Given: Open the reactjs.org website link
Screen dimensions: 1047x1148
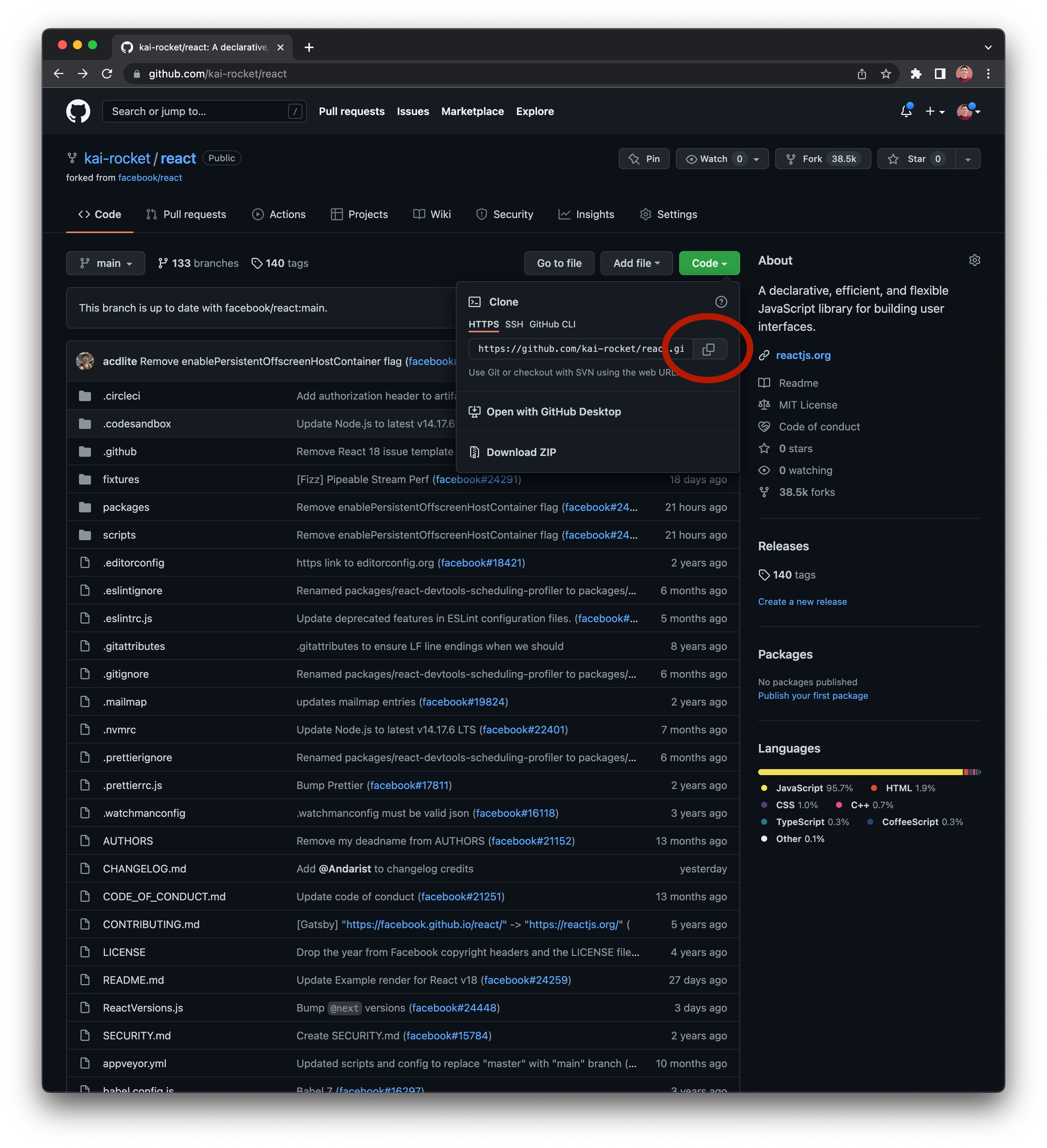Looking at the screenshot, I should tap(803, 355).
